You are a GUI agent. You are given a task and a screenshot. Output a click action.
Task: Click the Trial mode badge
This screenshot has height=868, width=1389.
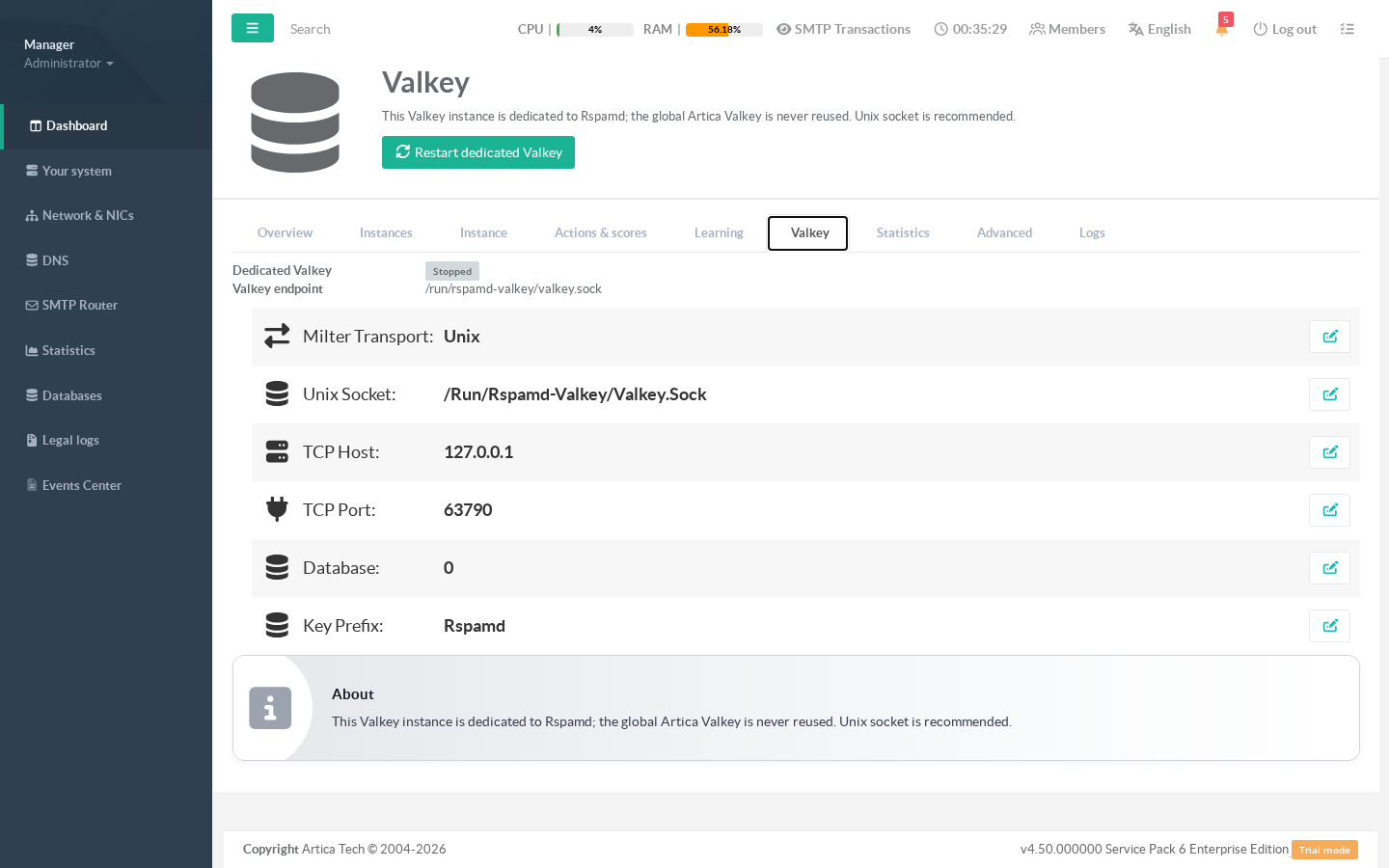1324,850
